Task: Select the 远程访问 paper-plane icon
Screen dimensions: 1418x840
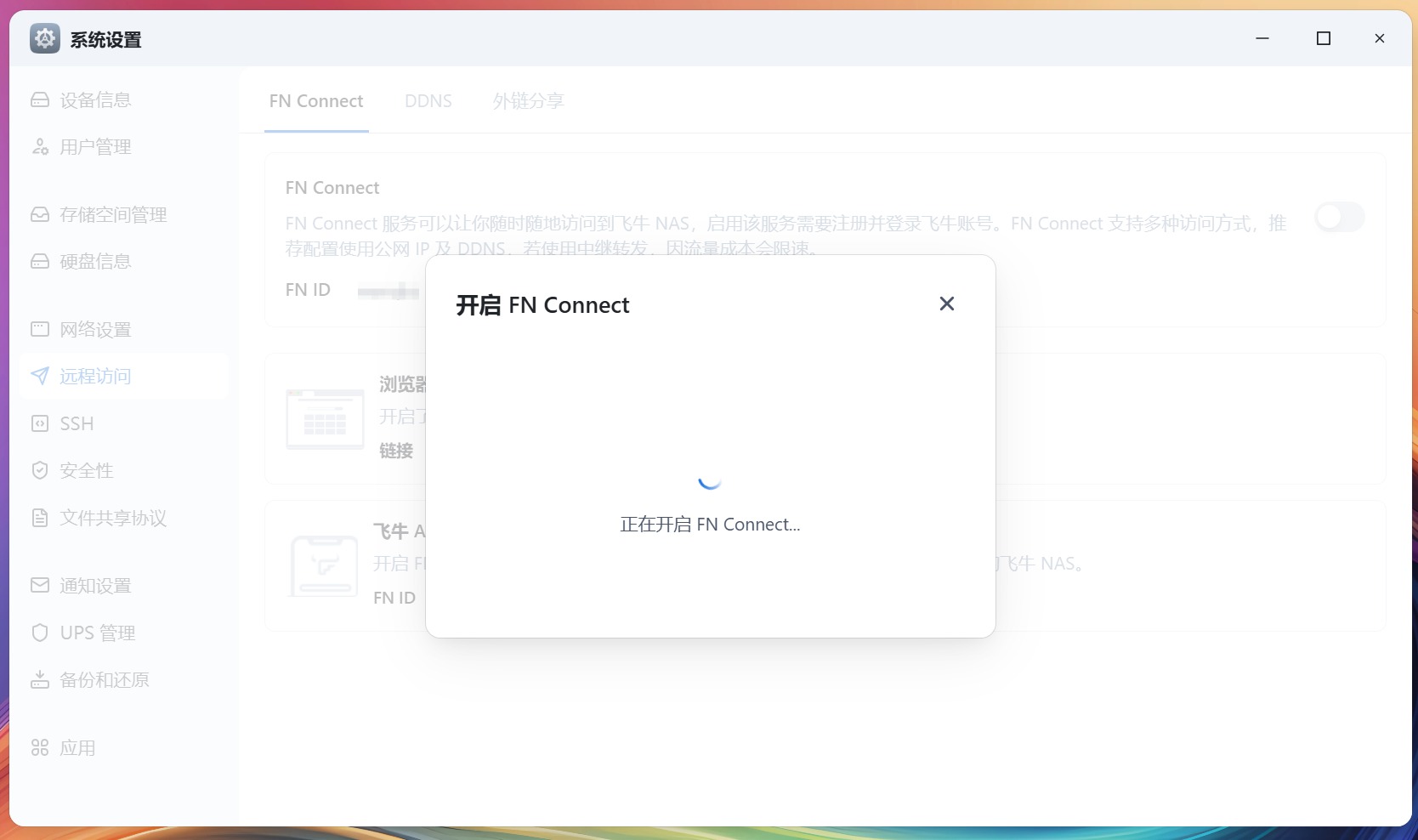Action: point(40,376)
